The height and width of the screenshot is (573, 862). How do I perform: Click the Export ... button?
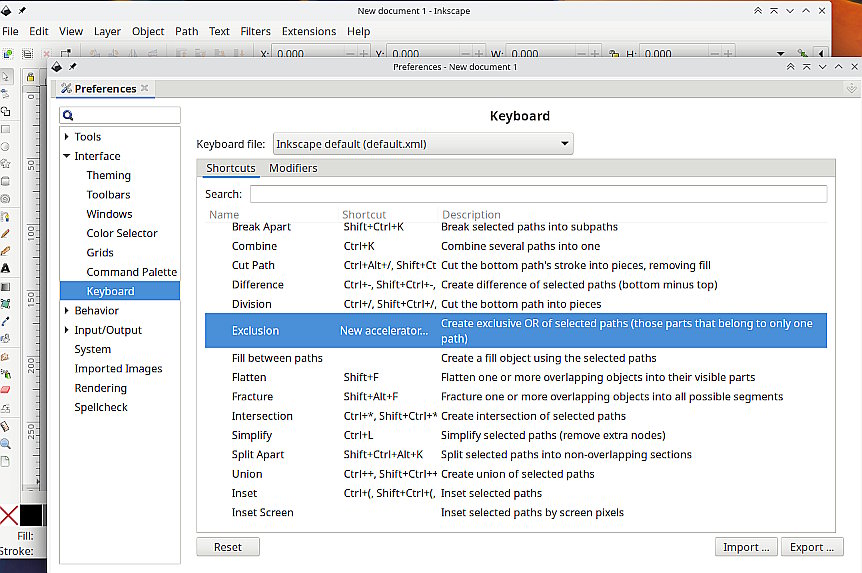[x=811, y=547]
